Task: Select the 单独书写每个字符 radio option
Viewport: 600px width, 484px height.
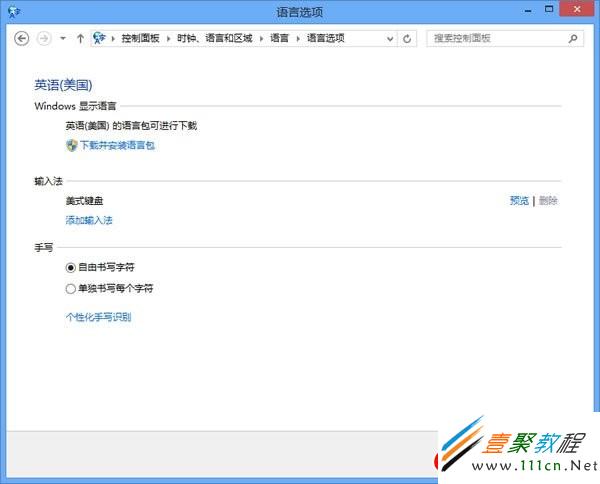Action: click(x=109, y=288)
